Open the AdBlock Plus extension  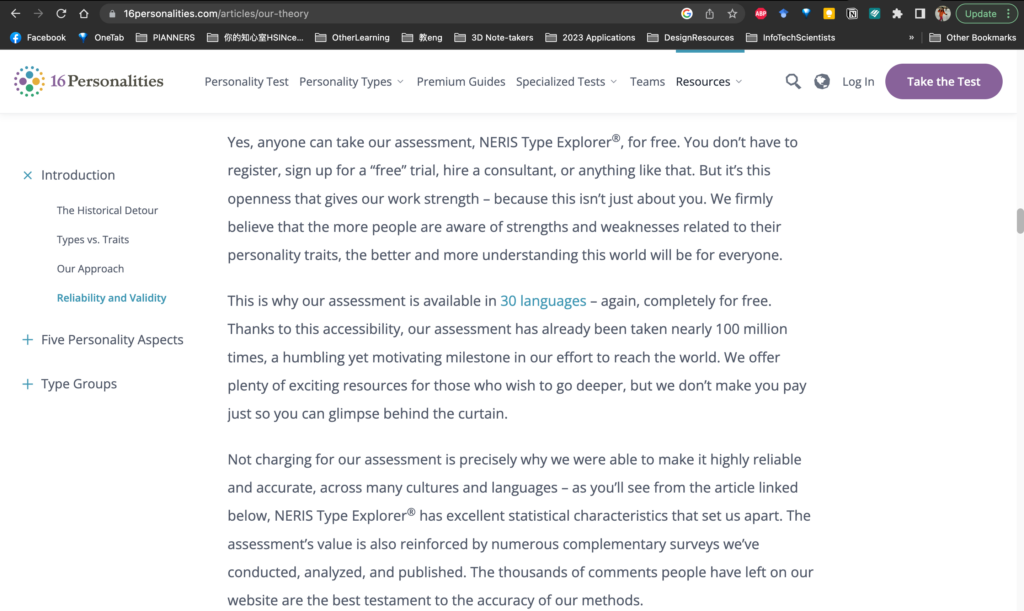(761, 14)
